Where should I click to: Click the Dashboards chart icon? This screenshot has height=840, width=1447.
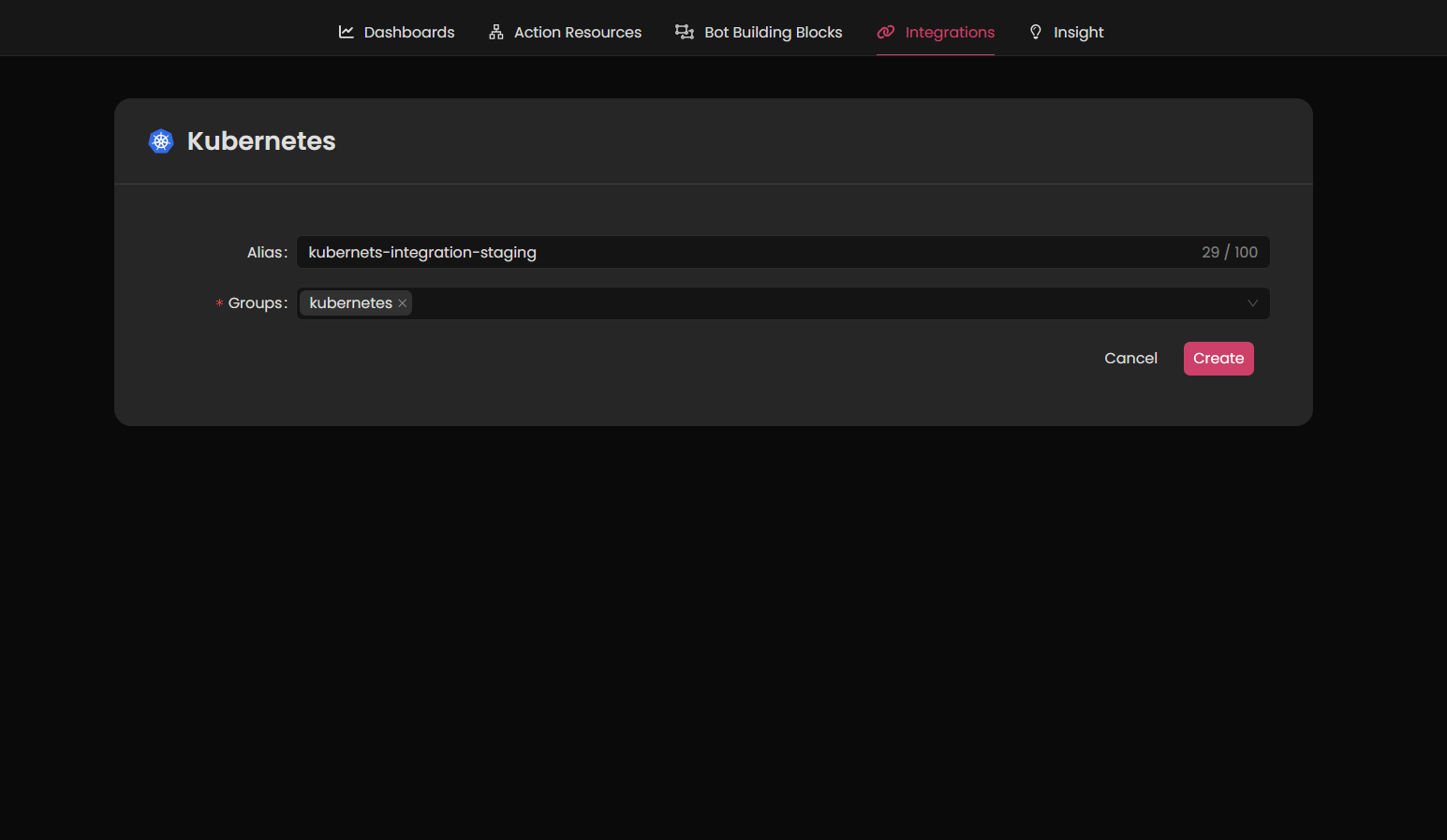coord(347,32)
